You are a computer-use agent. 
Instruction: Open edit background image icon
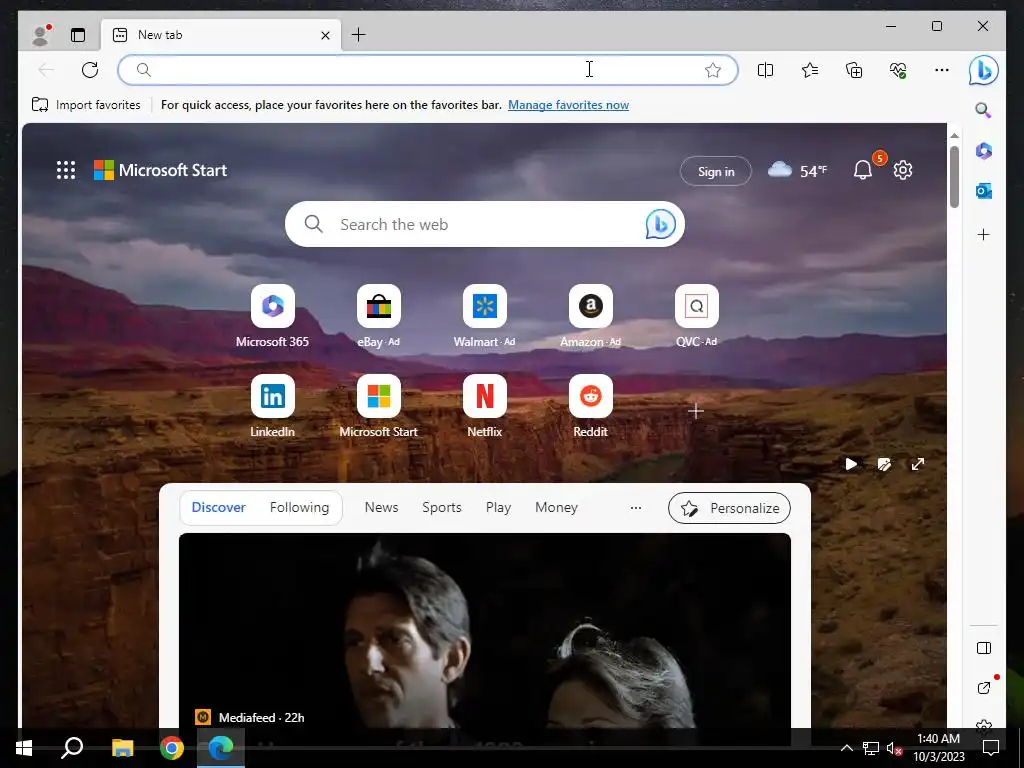coord(884,464)
